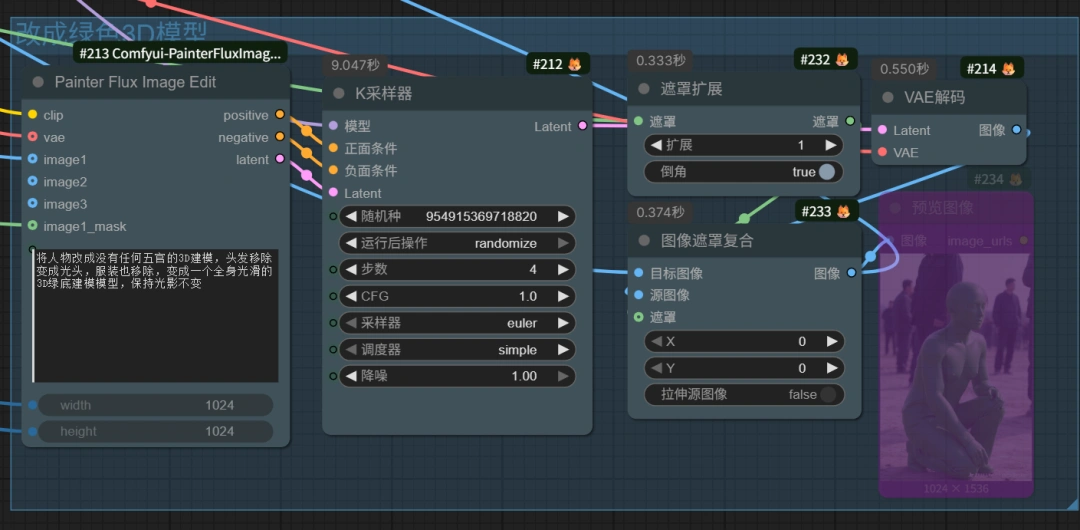Increase Y offset with right arrow

[831, 368]
